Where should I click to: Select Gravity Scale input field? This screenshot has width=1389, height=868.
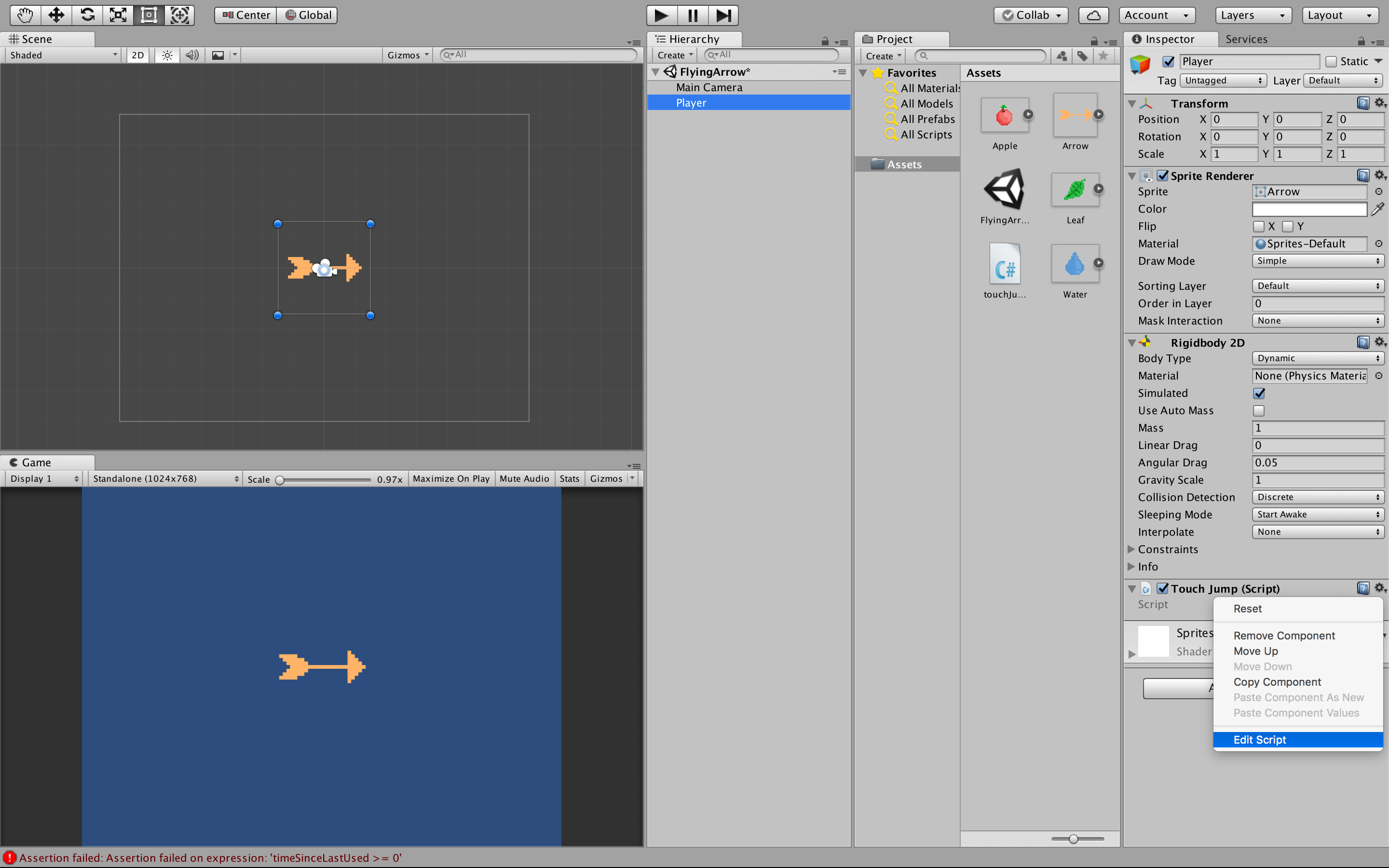pyautogui.click(x=1317, y=479)
